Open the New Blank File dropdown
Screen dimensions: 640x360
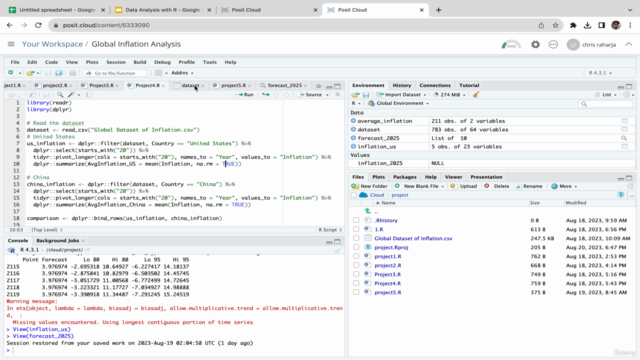coord(419,186)
